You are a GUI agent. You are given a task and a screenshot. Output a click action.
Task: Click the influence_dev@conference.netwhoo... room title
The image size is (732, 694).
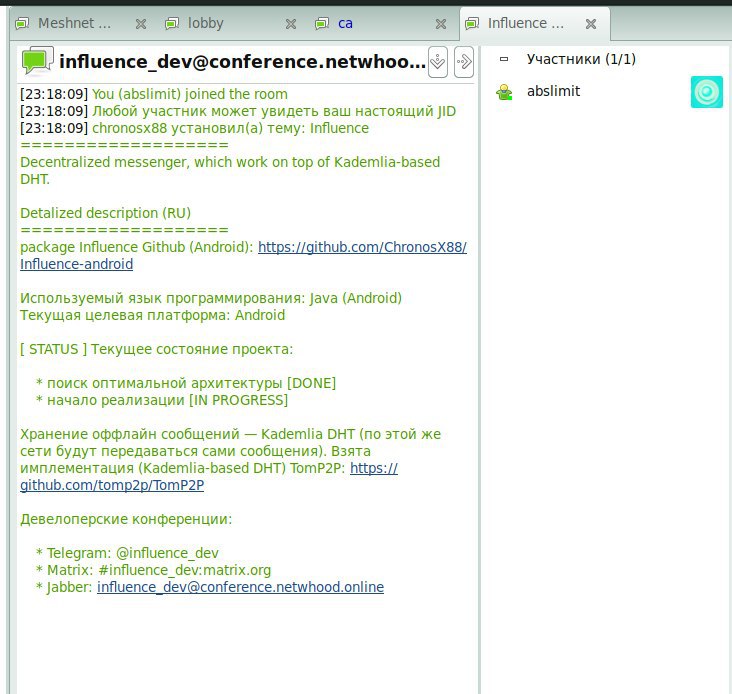pos(243,62)
